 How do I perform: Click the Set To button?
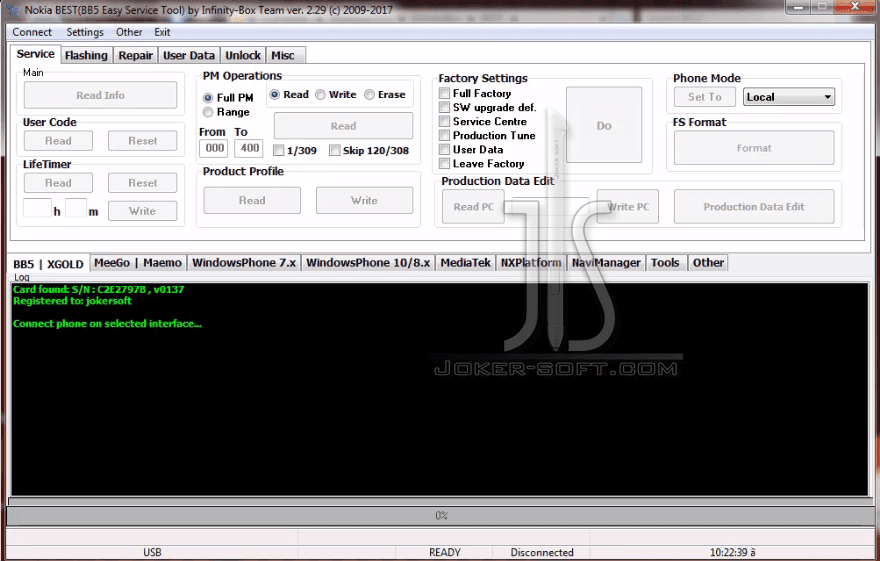tap(705, 97)
